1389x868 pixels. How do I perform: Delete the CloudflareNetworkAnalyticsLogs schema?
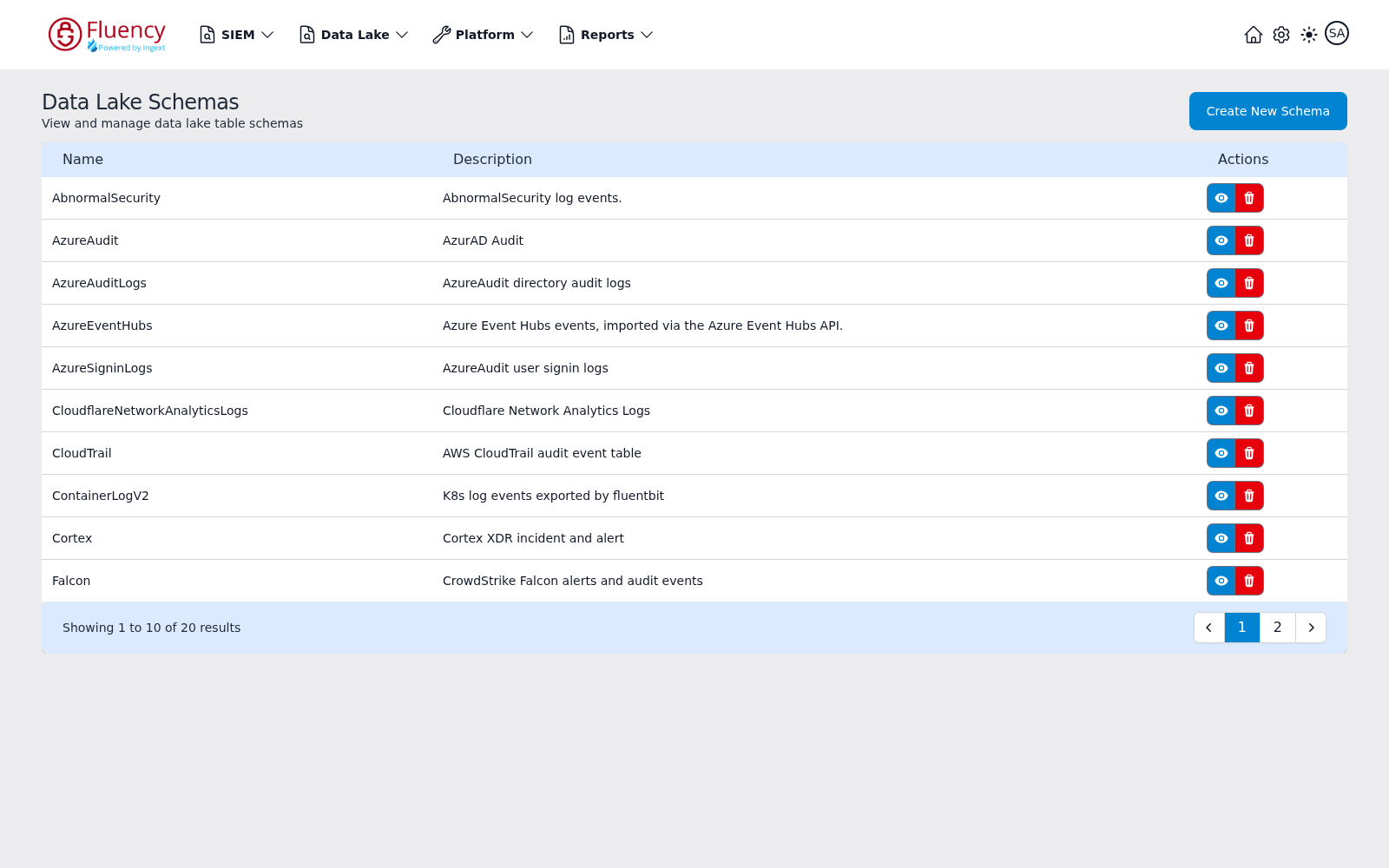1249,411
